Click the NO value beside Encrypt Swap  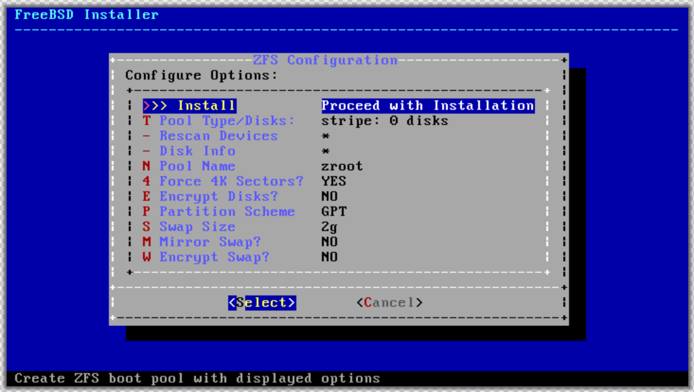click(329, 257)
